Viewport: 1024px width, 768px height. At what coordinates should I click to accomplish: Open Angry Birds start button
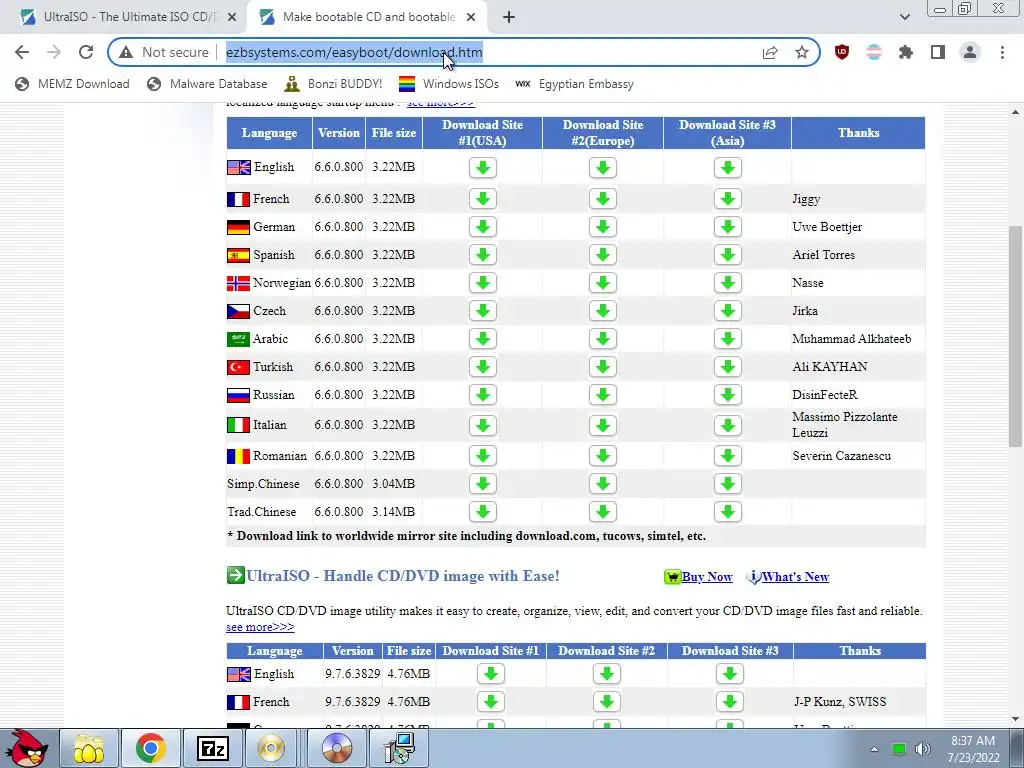[x=27, y=748]
